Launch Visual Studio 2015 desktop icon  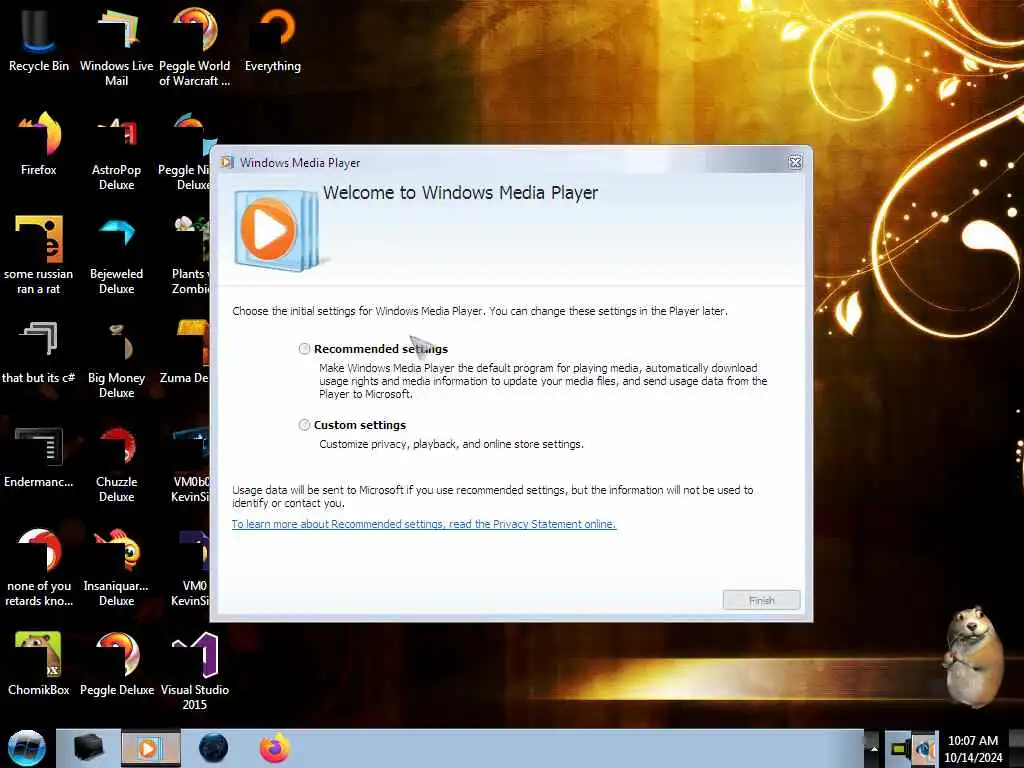click(195, 671)
